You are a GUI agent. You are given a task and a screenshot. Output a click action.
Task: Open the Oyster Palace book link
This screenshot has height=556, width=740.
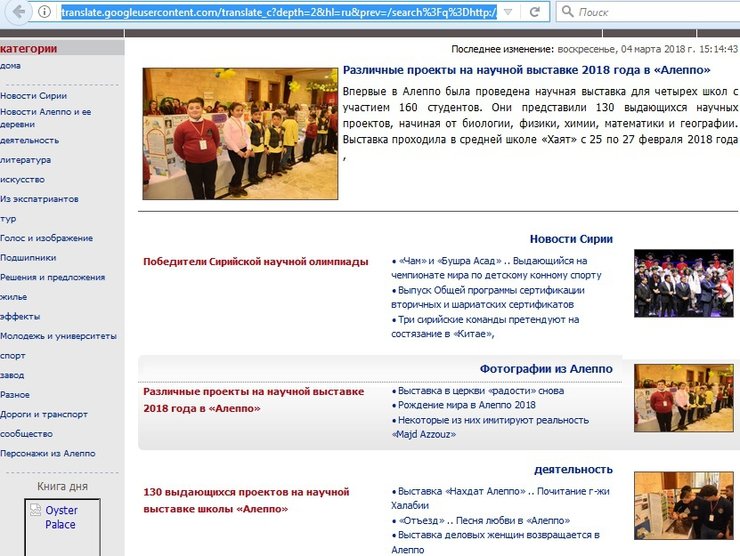61,517
